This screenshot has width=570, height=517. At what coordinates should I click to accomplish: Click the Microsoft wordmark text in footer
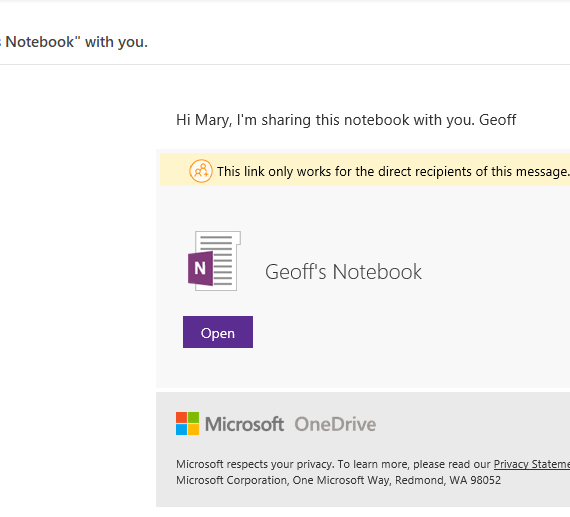pos(244,424)
